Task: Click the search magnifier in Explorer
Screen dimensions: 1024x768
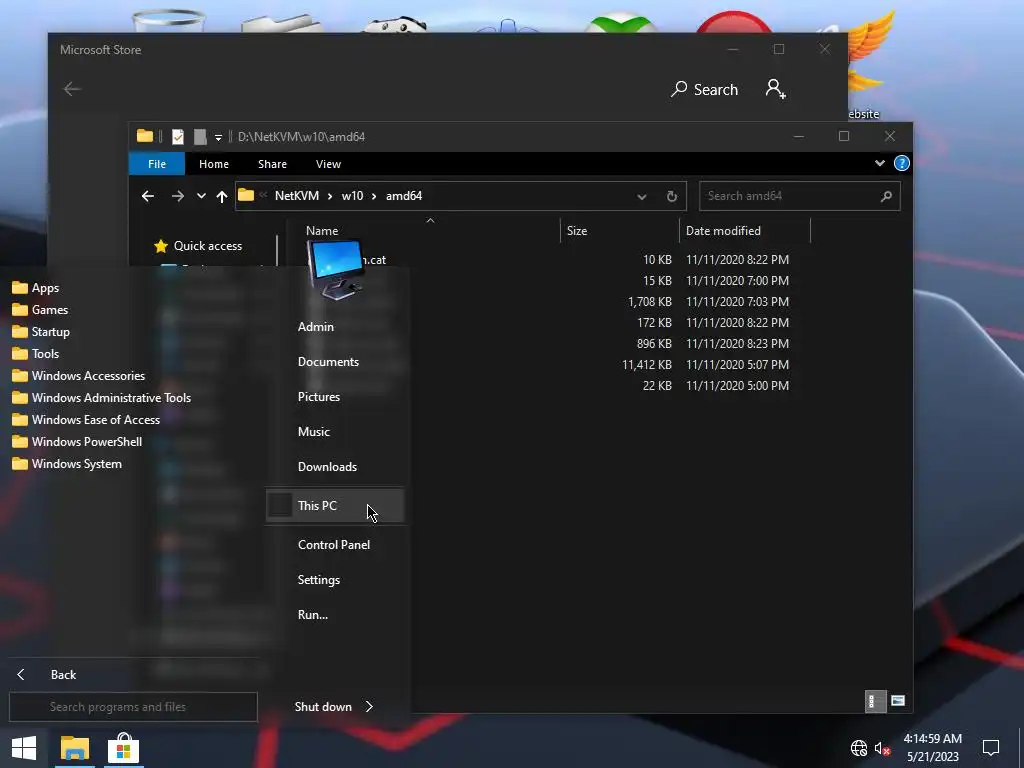Action: pyautogui.click(x=886, y=196)
